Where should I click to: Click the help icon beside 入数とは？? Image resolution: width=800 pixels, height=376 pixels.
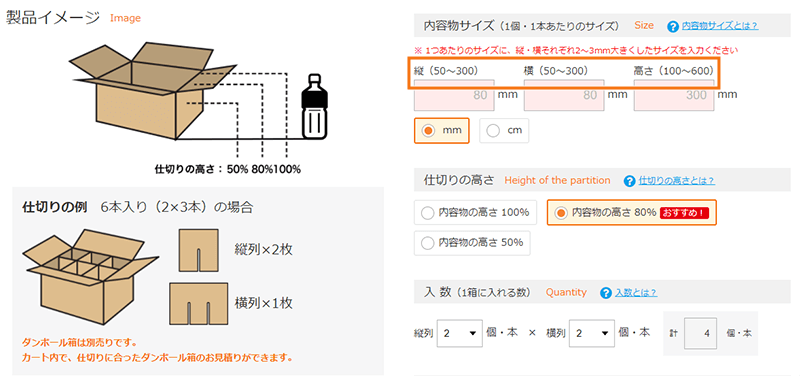pos(606,293)
